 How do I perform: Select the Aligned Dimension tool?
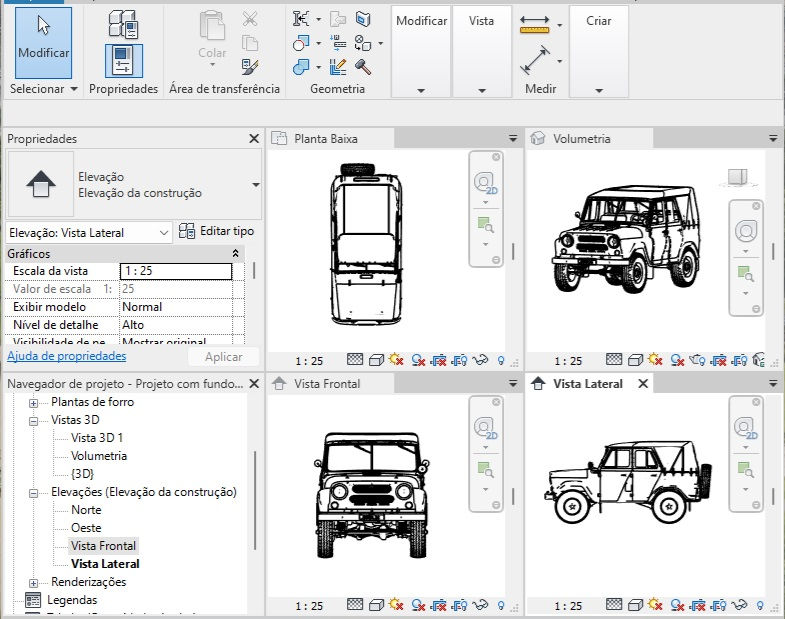coord(535,60)
